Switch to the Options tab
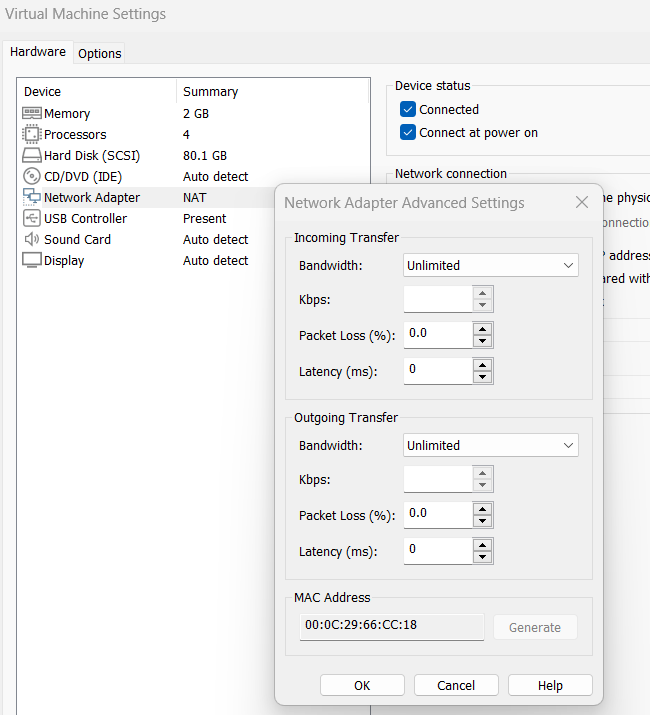Screen dimensions: 650x715 [100, 54]
